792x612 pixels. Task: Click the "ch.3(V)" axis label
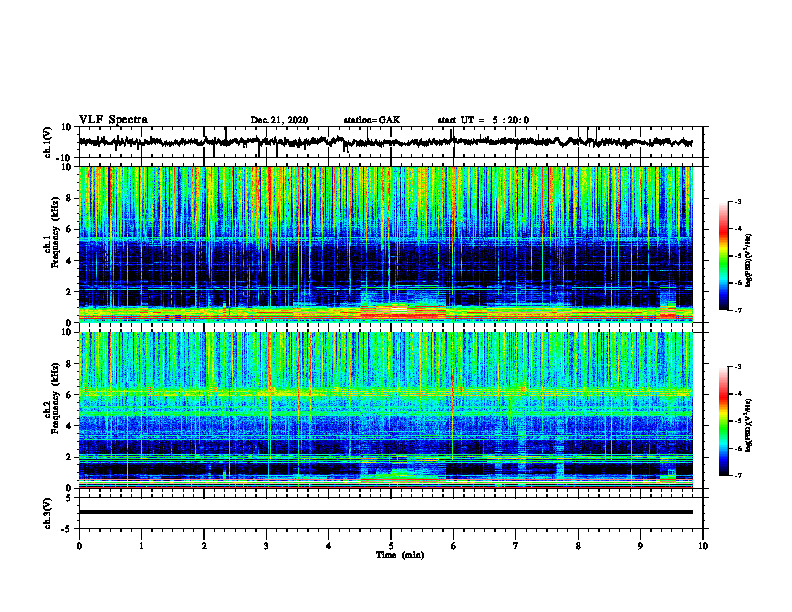(x=47, y=513)
